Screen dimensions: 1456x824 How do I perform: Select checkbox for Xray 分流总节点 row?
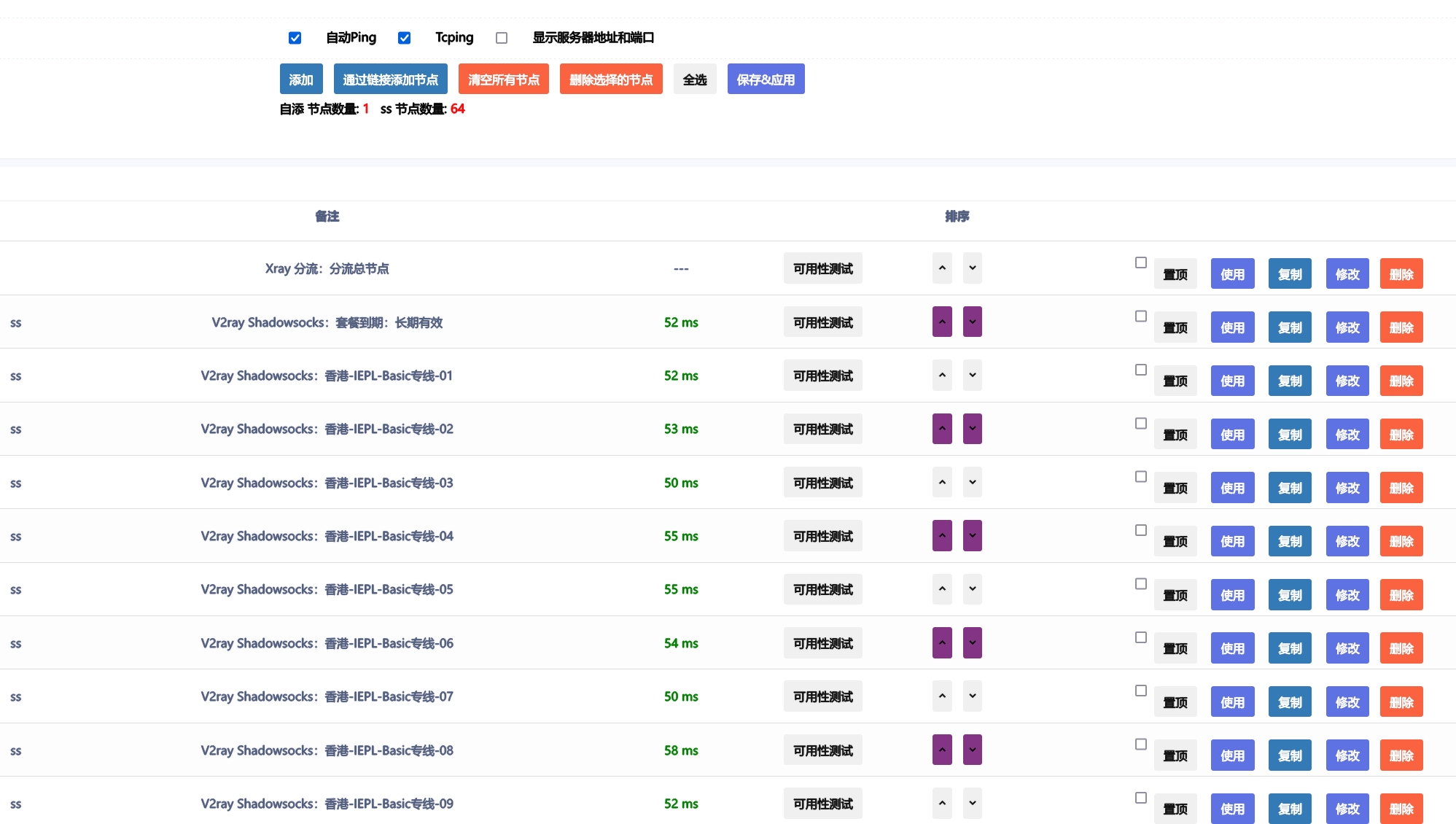(x=1141, y=263)
